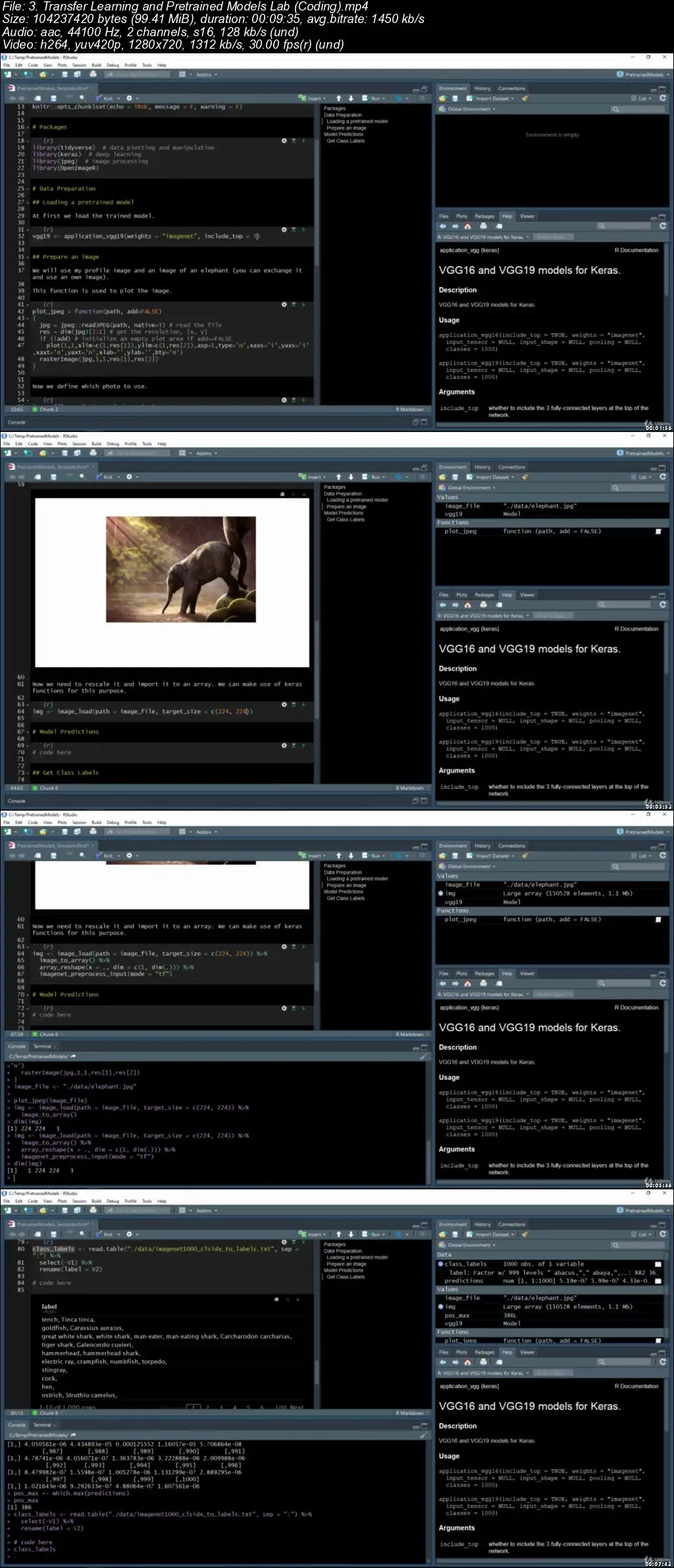Click save workspace icon in 00:07:42 frame

[454, 1234]
